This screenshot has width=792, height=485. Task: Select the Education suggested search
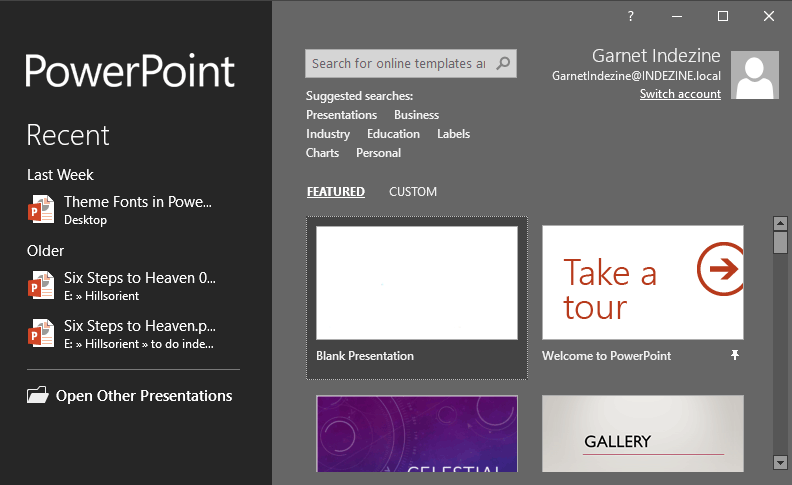(x=393, y=134)
